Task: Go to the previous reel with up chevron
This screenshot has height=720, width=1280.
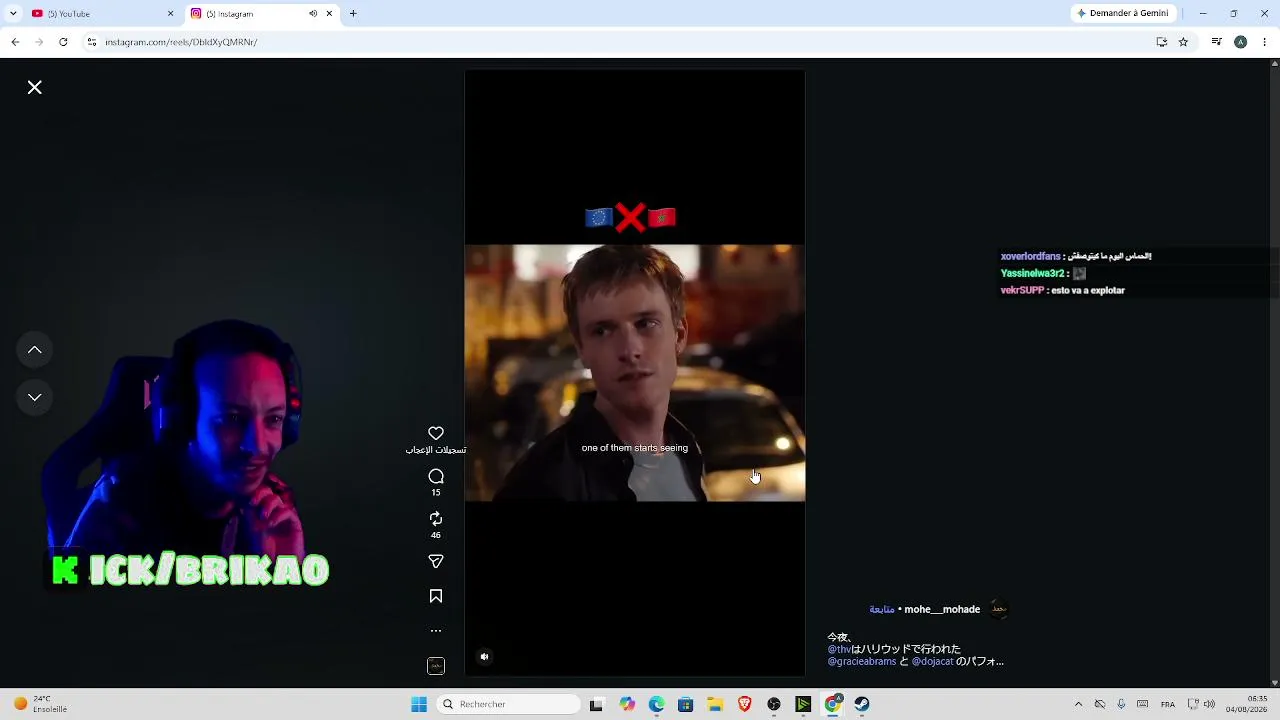Action: pos(35,350)
